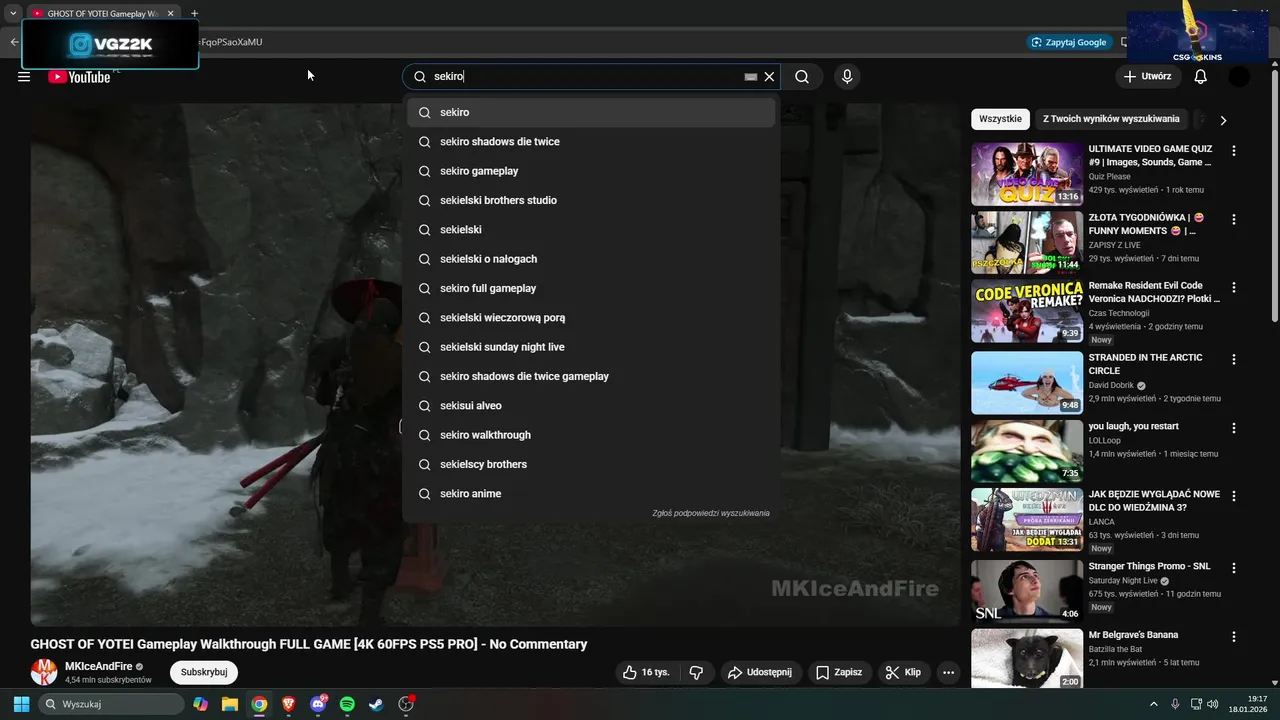
Task: Select 'sekiro full gameplay' suggestion
Action: tap(591, 288)
